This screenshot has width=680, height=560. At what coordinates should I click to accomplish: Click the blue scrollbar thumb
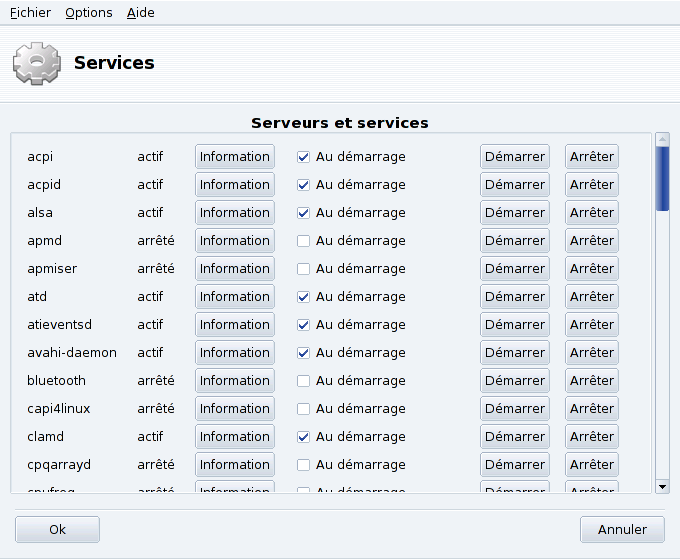click(662, 179)
